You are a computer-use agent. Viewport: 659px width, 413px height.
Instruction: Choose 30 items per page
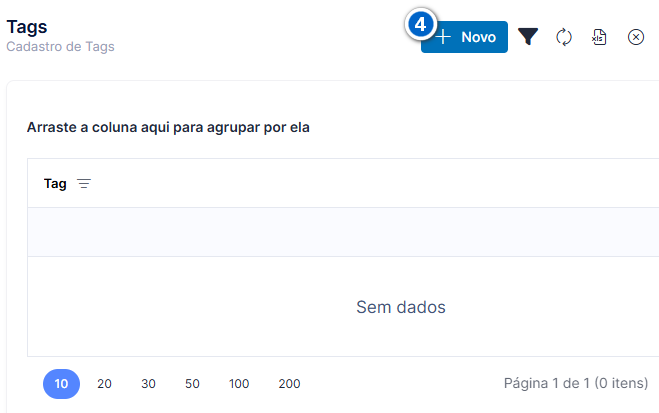coord(148,384)
